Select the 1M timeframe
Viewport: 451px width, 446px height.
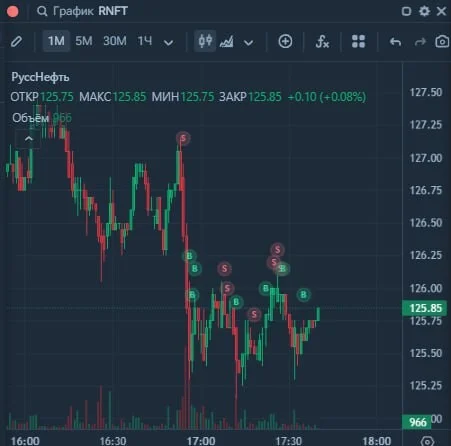(x=56, y=41)
